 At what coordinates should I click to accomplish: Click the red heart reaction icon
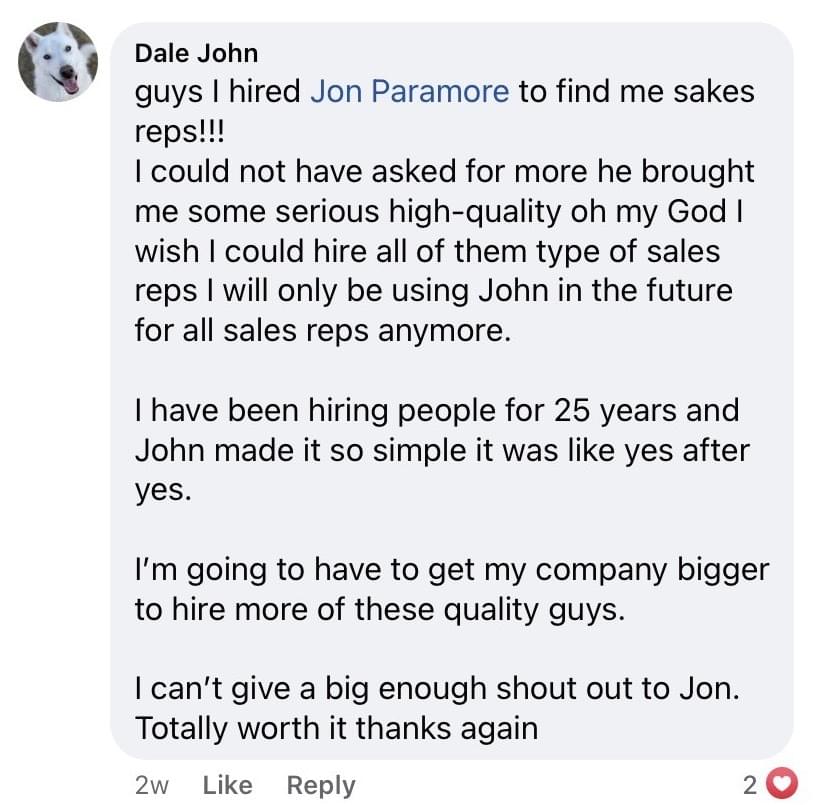[x=783, y=784]
